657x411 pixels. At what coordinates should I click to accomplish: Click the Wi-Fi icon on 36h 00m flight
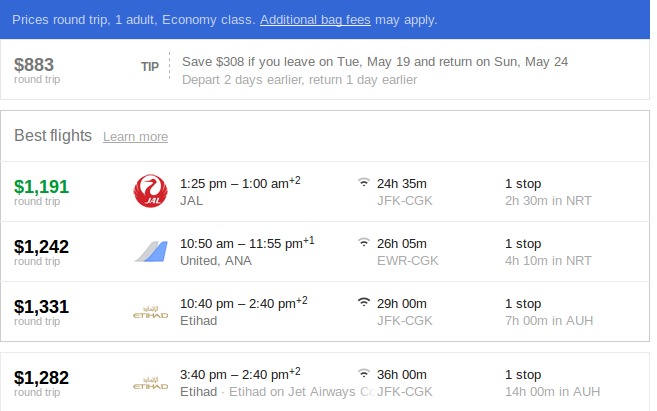coord(363,374)
